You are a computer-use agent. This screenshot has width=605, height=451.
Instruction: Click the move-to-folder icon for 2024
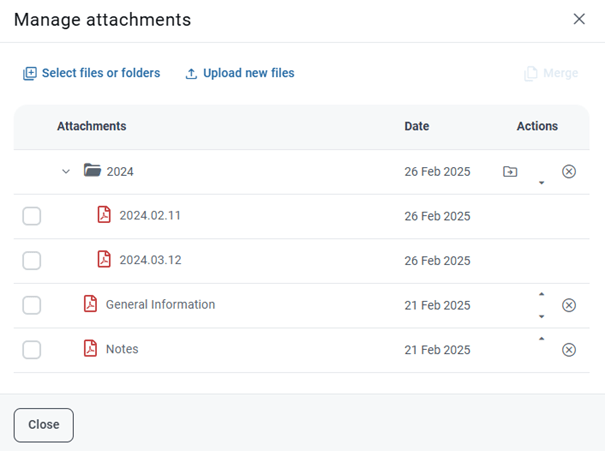pyautogui.click(x=510, y=172)
